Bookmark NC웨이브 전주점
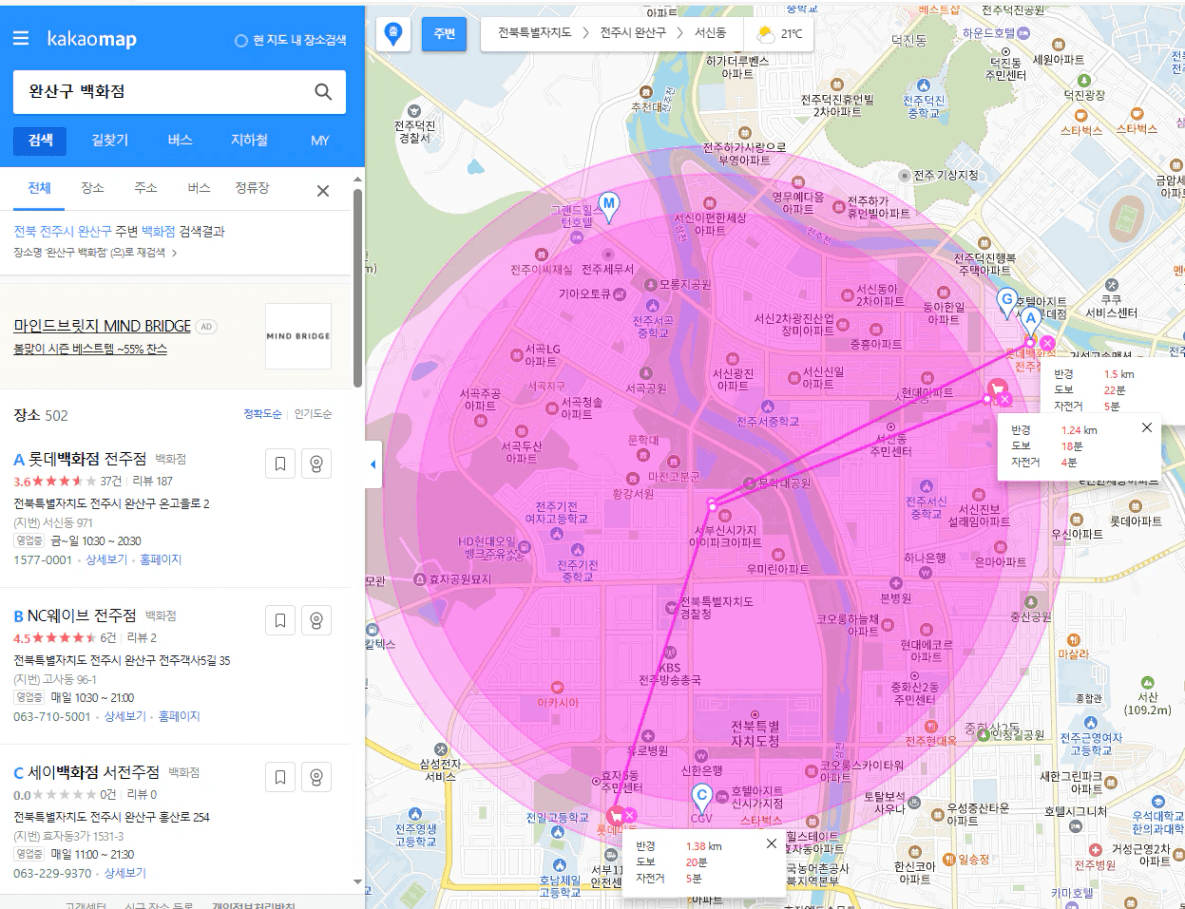 pos(280,620)
